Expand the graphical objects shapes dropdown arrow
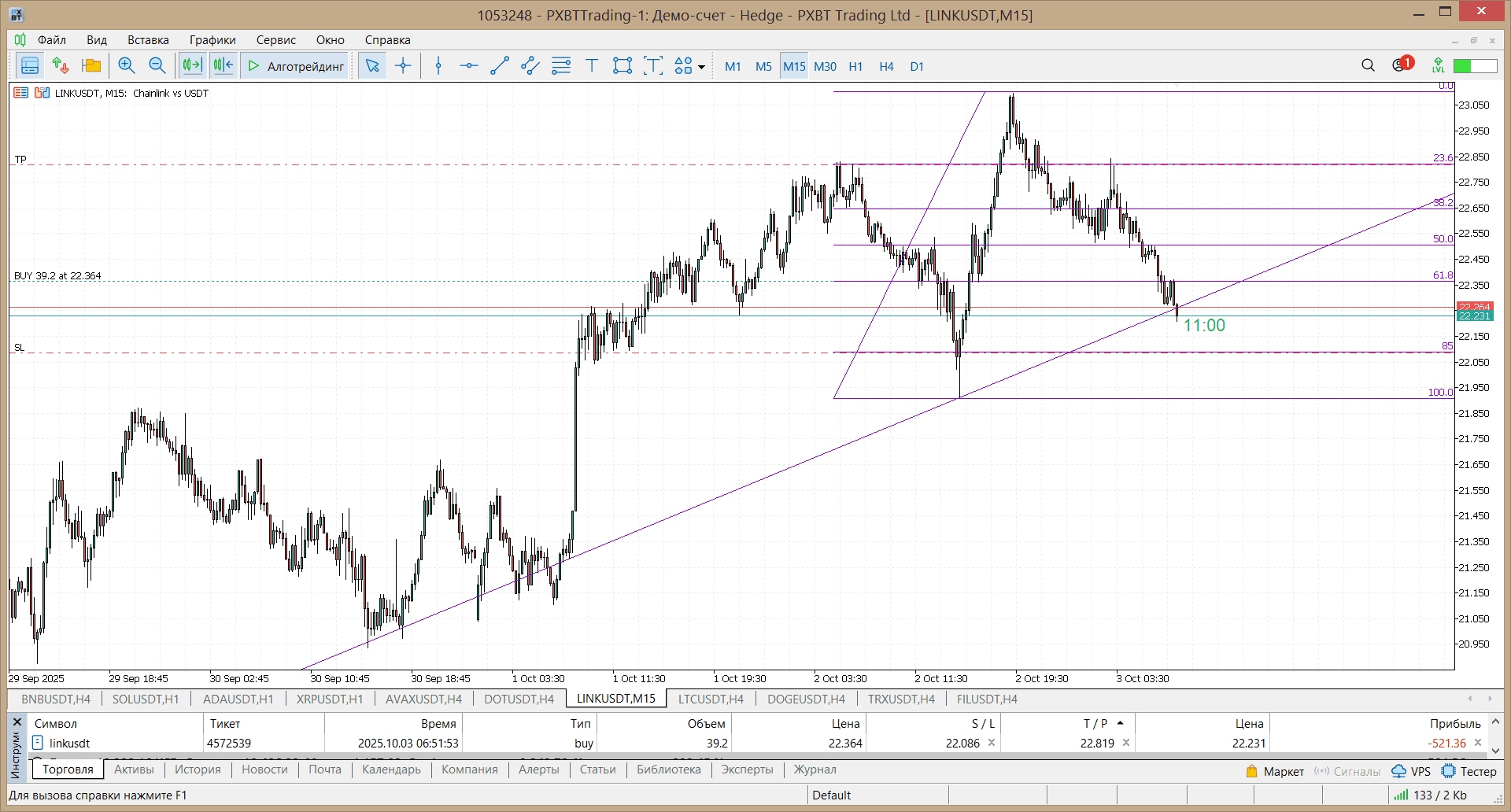This screenshot has width=1511, height=812. [x=701, y=68]
